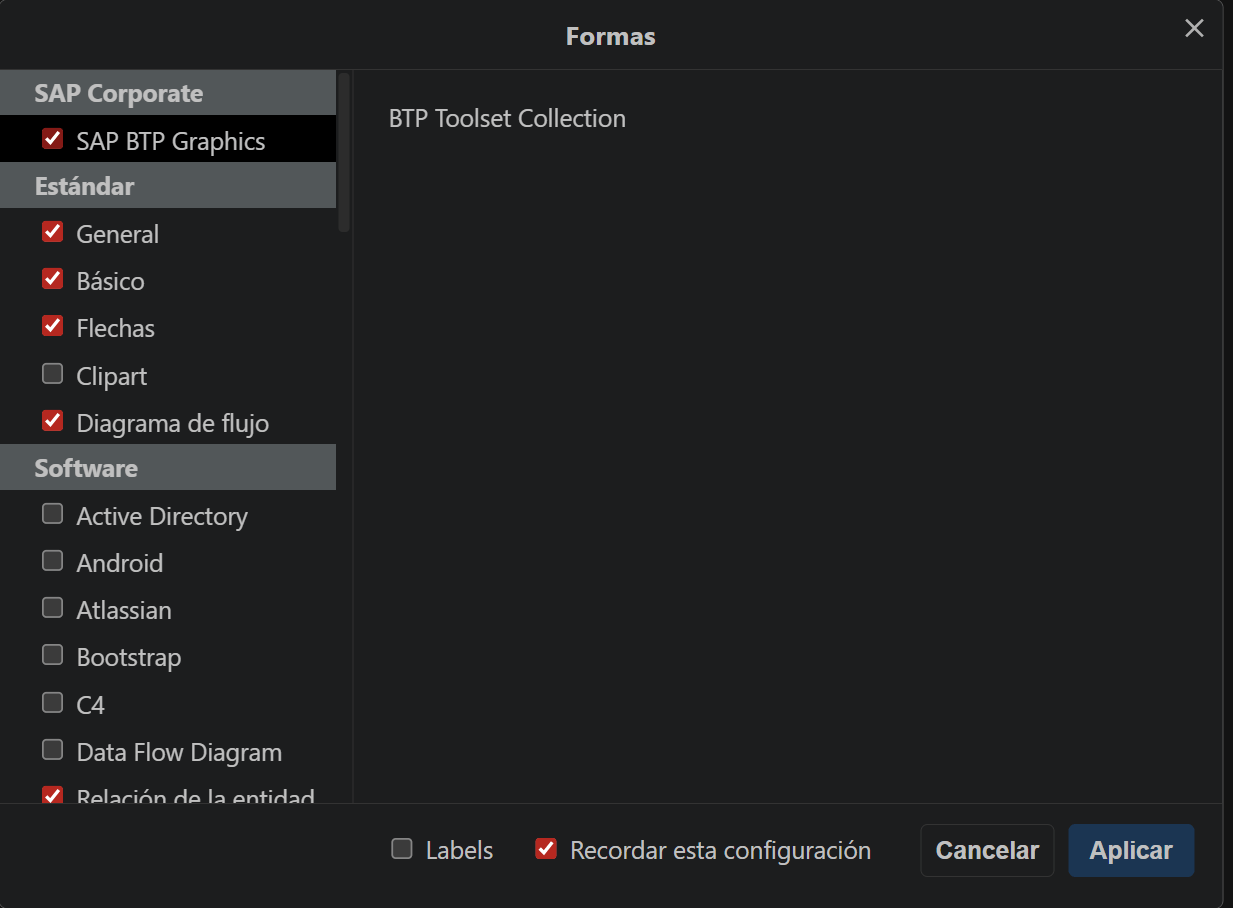Screen dimensions: 1233x908
Task: Click the Aplicar button
Action: [x=1130, y=850]
